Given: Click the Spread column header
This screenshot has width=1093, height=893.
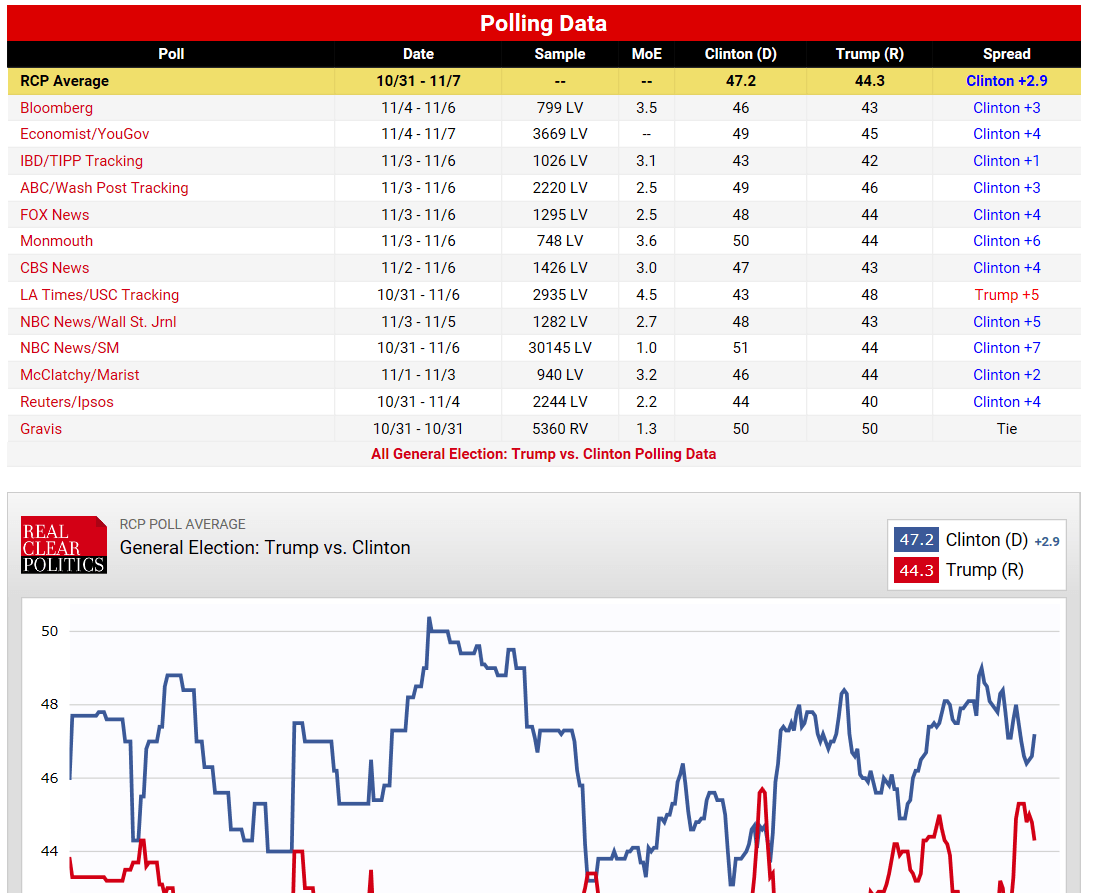Looking at the screenshot, I should tap(1007, 54).
